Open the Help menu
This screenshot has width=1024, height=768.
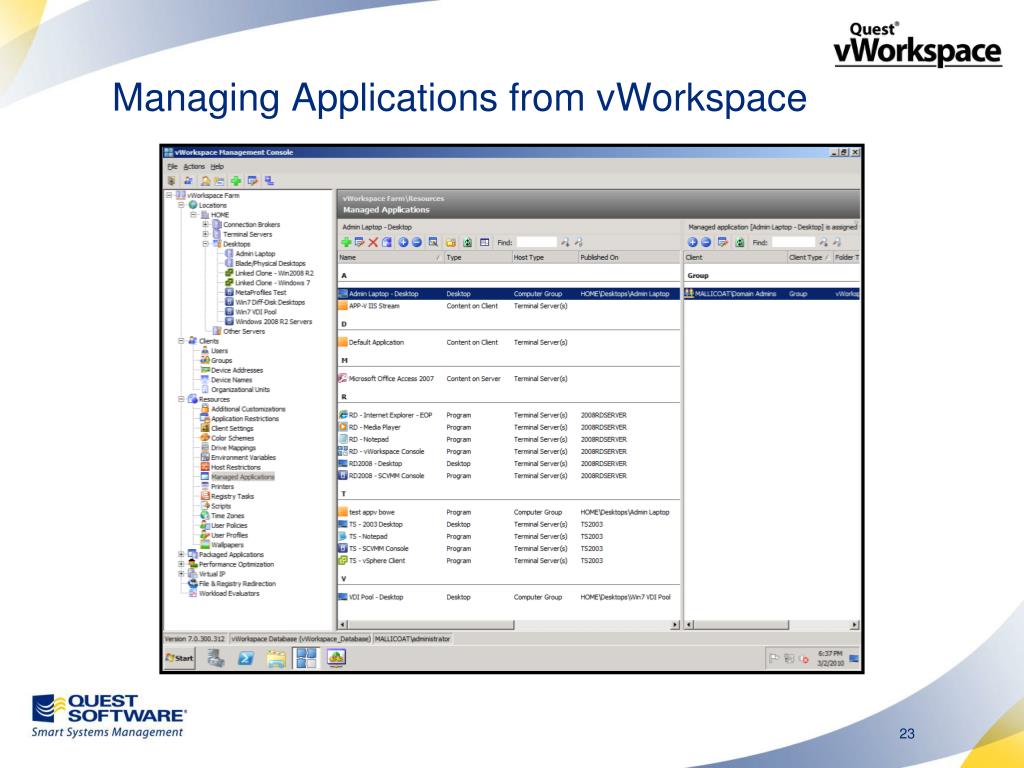pyautogui.click(x=217, y=167)
